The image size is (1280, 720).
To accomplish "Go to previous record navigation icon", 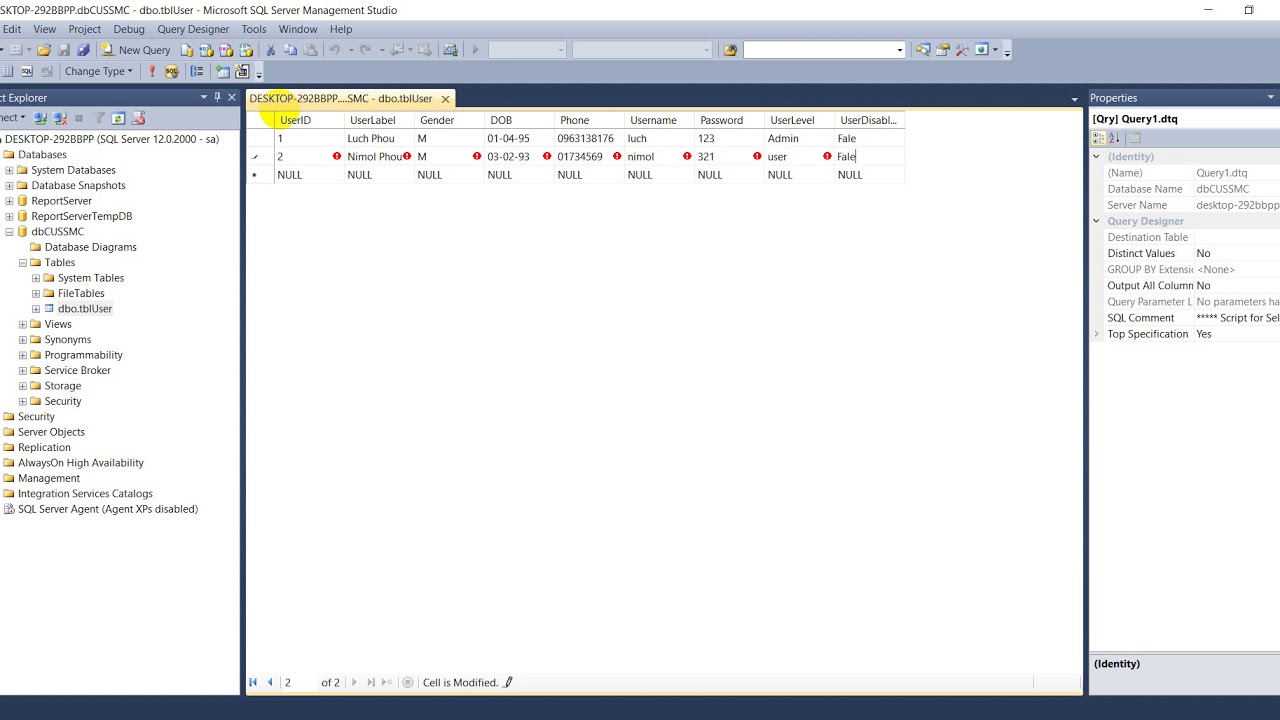I will tap(270, 682).
